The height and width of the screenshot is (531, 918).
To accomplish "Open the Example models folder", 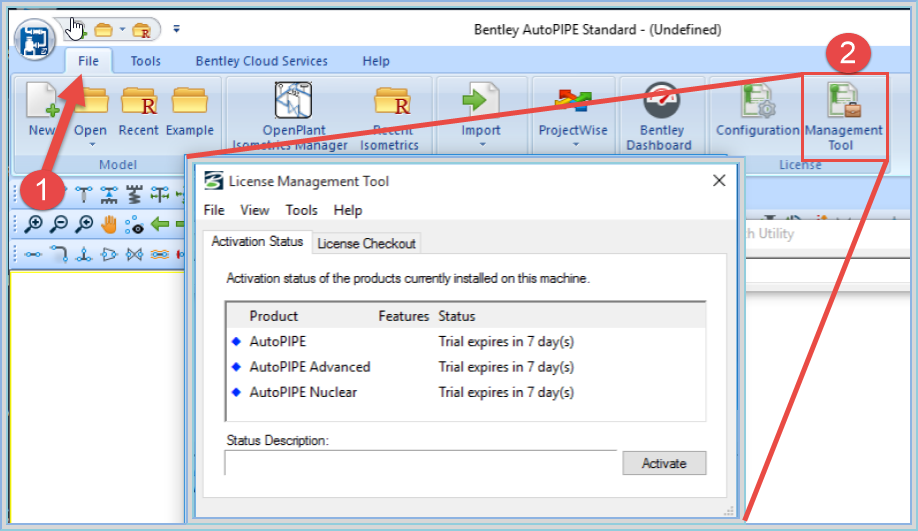I will (190, 110).
